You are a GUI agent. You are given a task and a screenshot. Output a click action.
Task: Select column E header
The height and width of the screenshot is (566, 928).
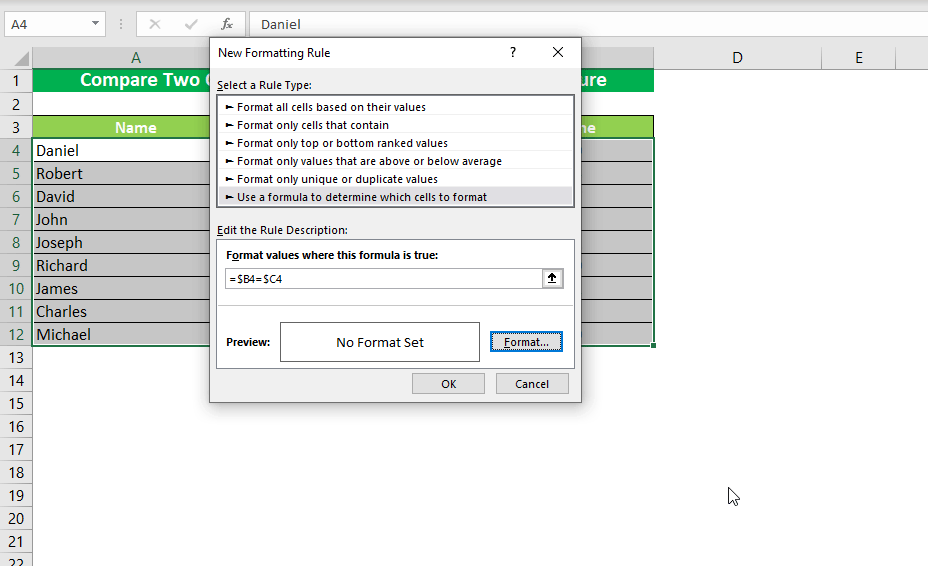point(859,58)
